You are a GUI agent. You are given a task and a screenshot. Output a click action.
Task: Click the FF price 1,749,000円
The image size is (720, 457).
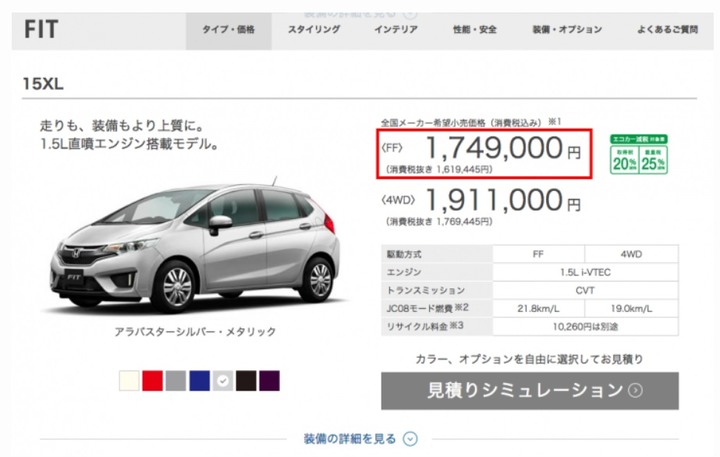pos(503,148)
